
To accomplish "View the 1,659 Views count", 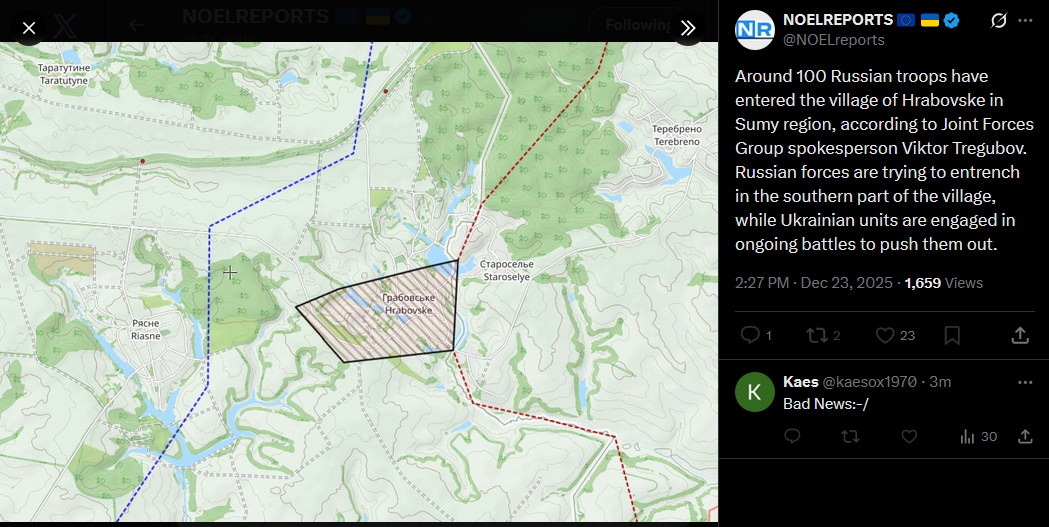I will pos(944,283).
